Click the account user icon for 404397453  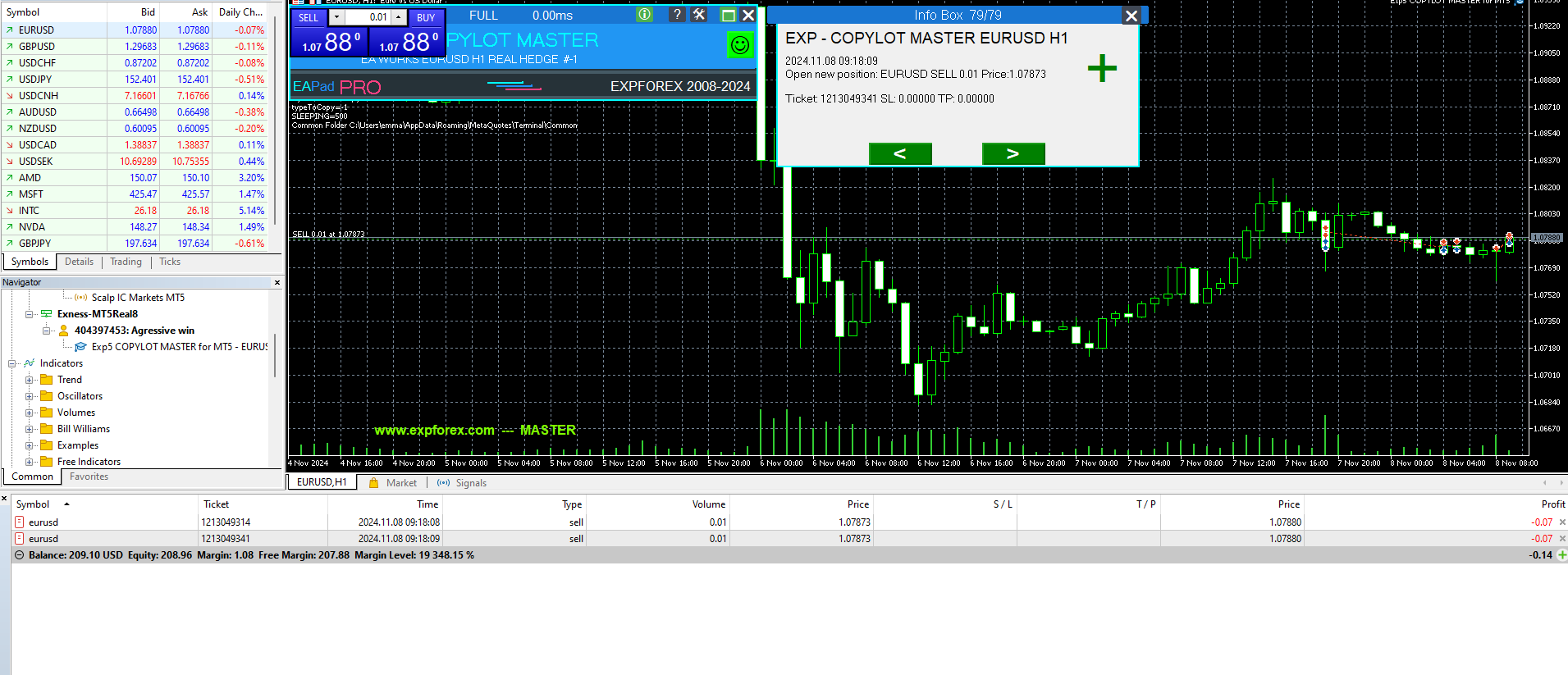click(x=64, y=331)
